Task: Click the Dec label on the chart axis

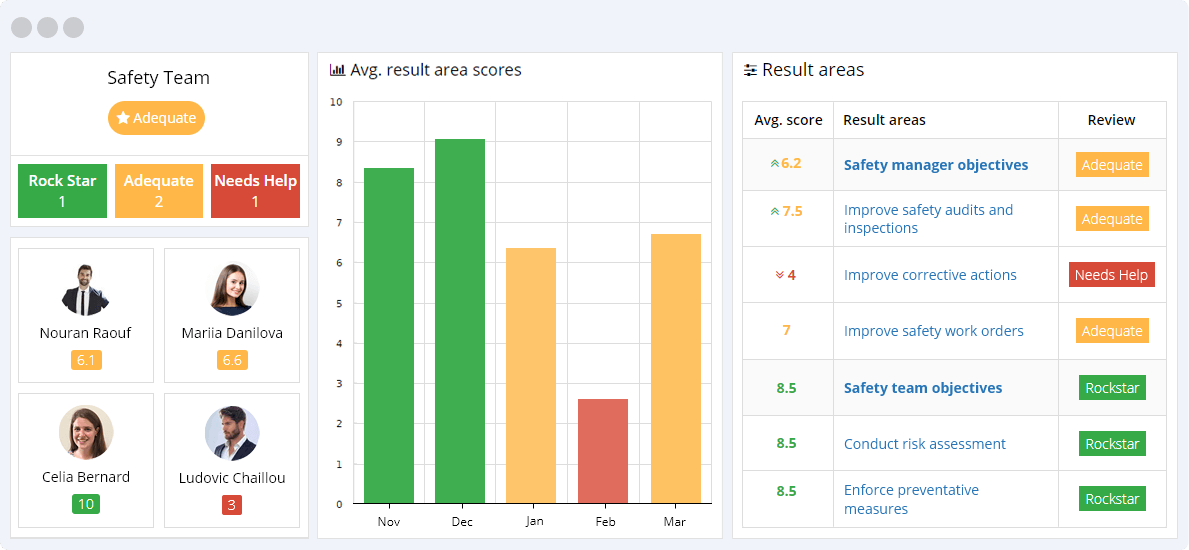Action: pyautogui.click(x=461, y=522)
